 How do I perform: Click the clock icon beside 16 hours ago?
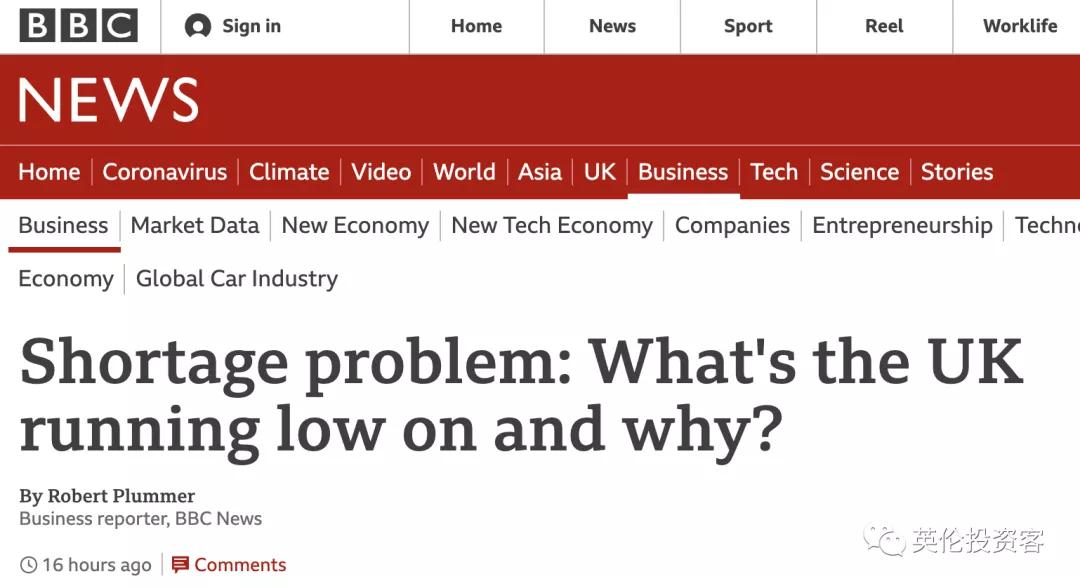coord(28,565)
